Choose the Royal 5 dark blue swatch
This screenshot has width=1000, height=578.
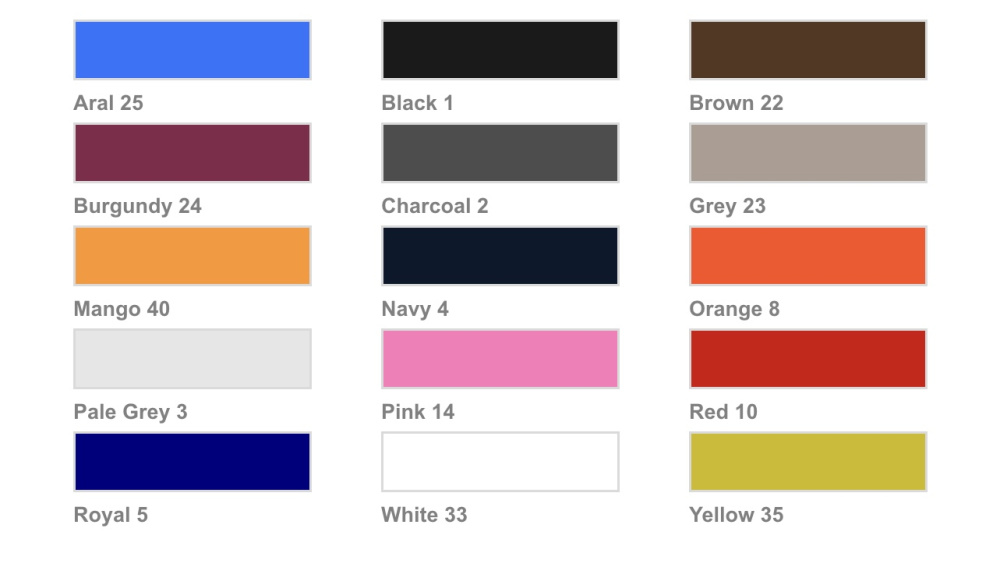(x=192, y=462)
